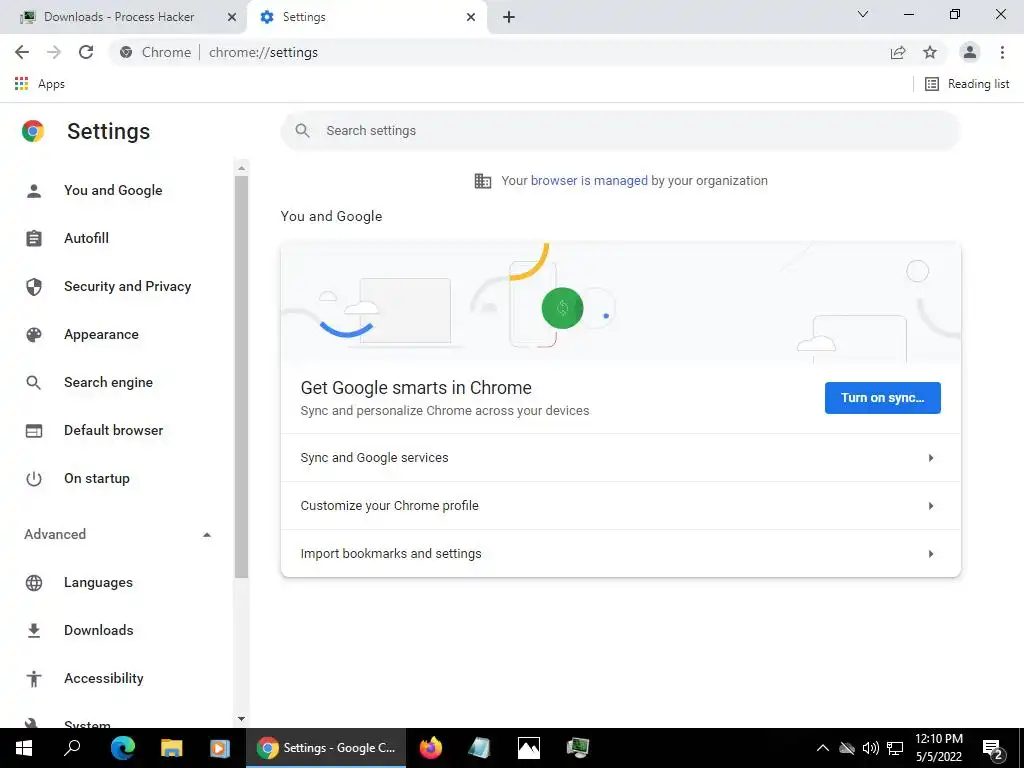Click the sidebar scrollbar thumb
Screen dimensions: 1024x768
click(241, 377)
